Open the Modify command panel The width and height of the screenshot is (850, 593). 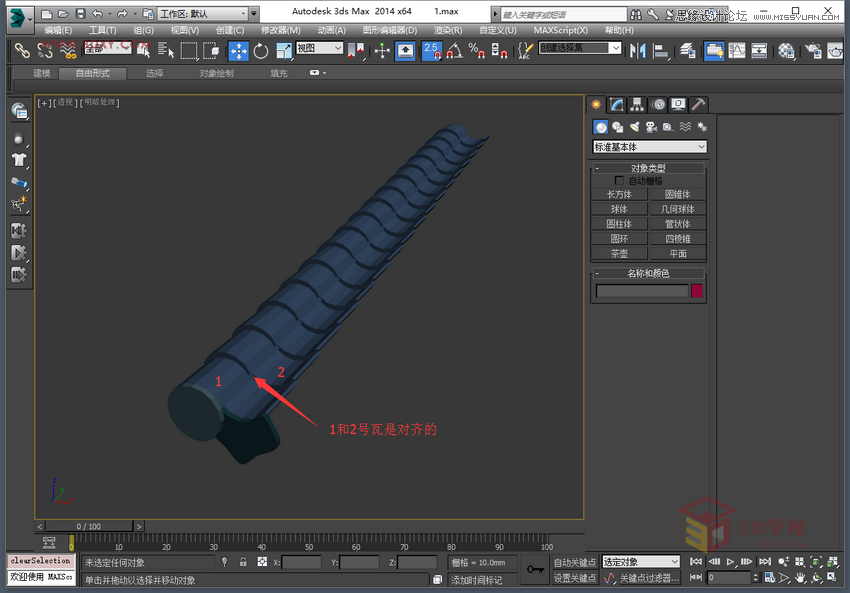tap(616, 104)
